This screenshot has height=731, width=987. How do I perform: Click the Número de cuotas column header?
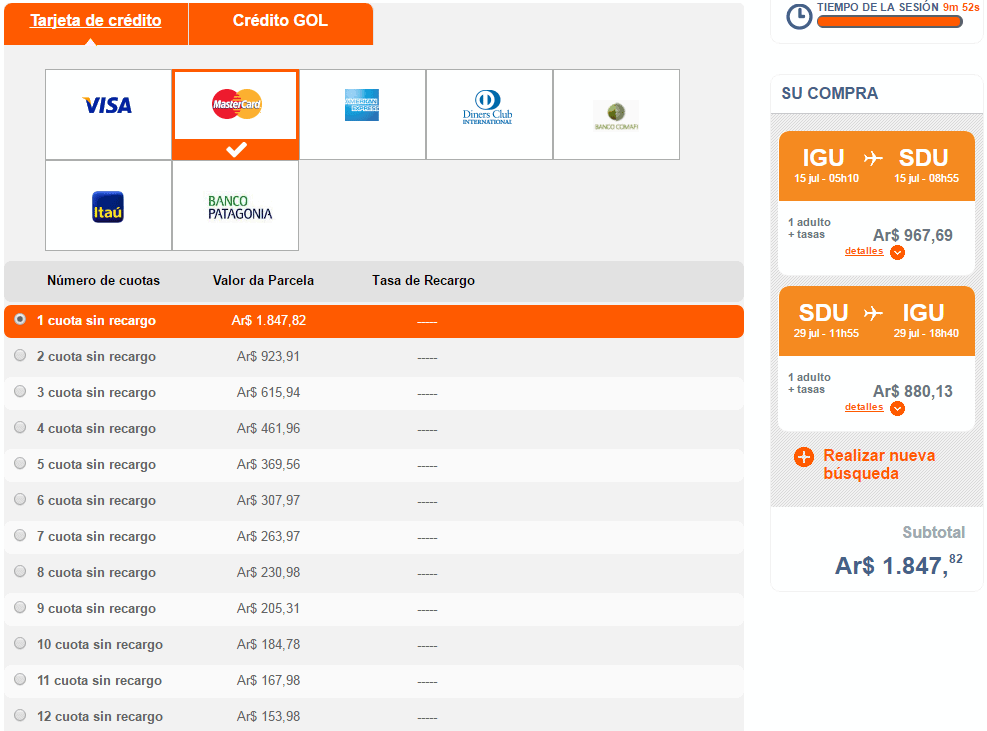(x=103, y=280)
